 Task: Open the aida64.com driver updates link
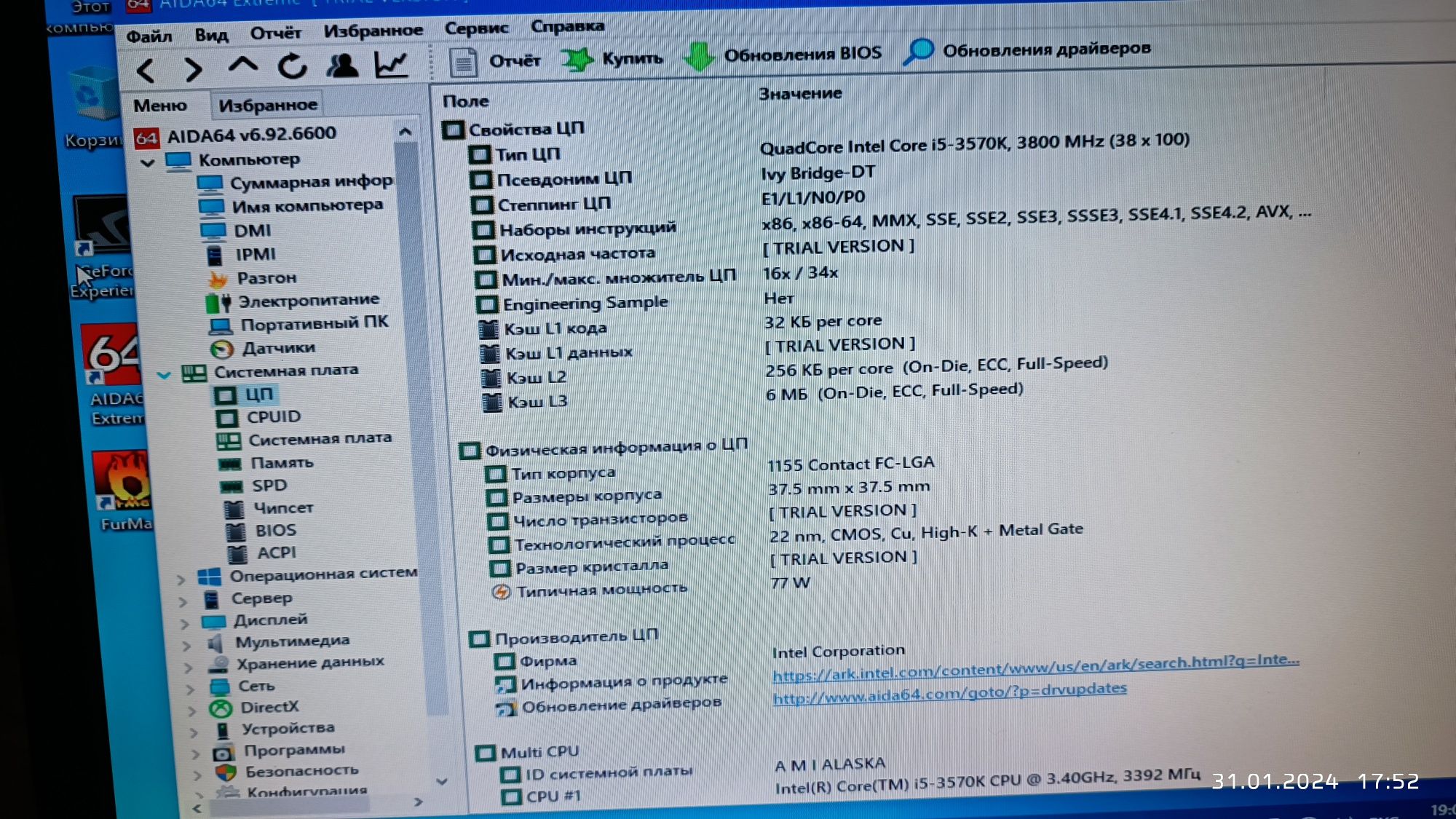(950, 693)
